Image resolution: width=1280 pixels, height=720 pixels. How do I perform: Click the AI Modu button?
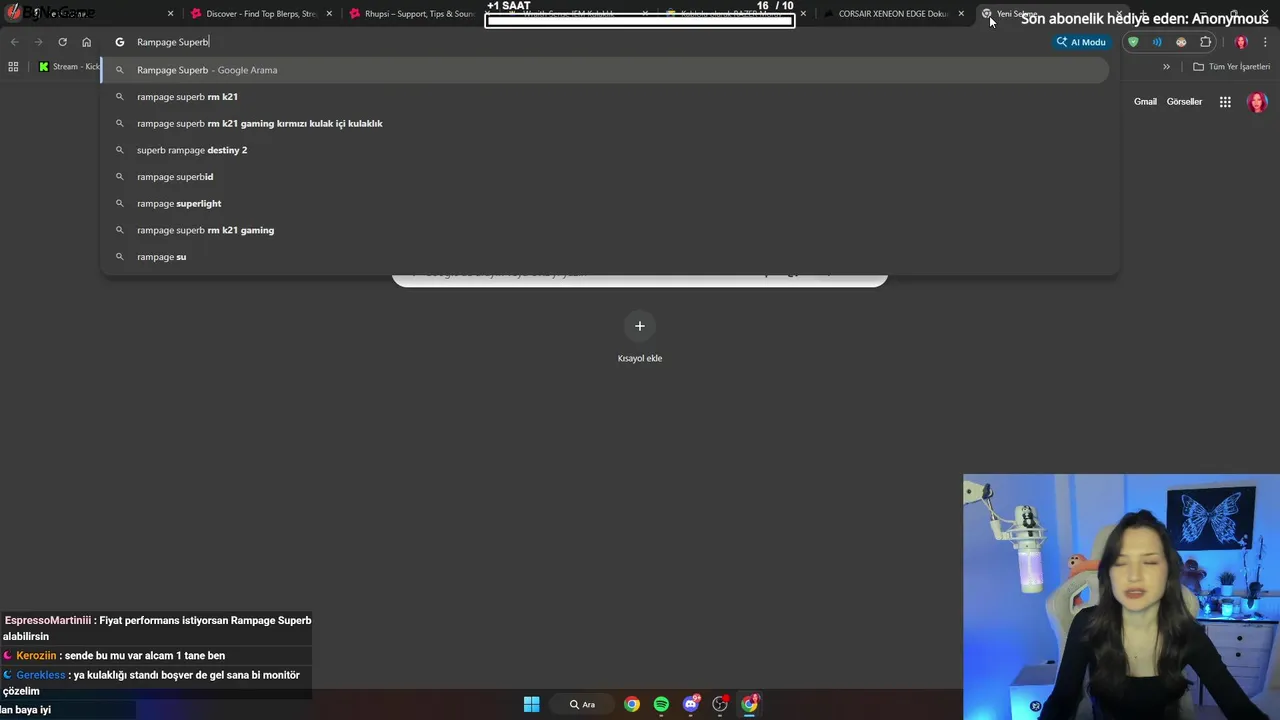[1081, 42]
